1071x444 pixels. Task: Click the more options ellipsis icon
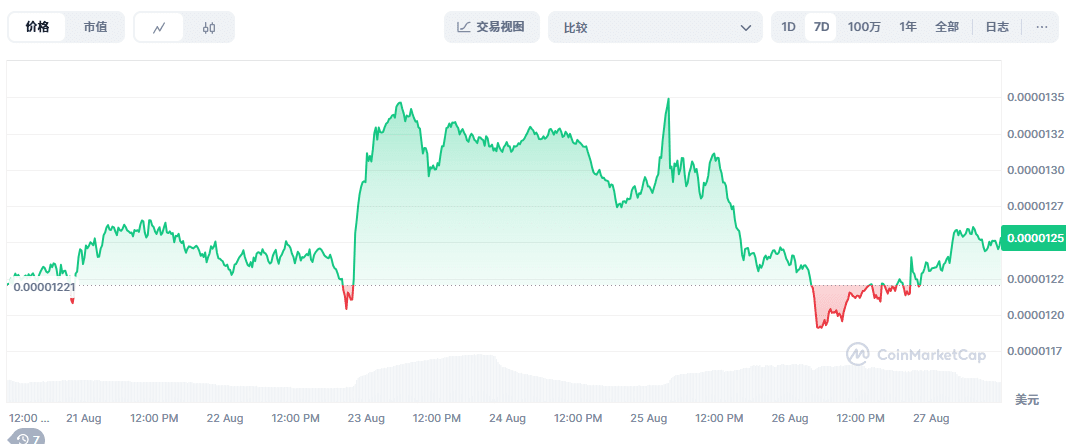click(1042, 27)
